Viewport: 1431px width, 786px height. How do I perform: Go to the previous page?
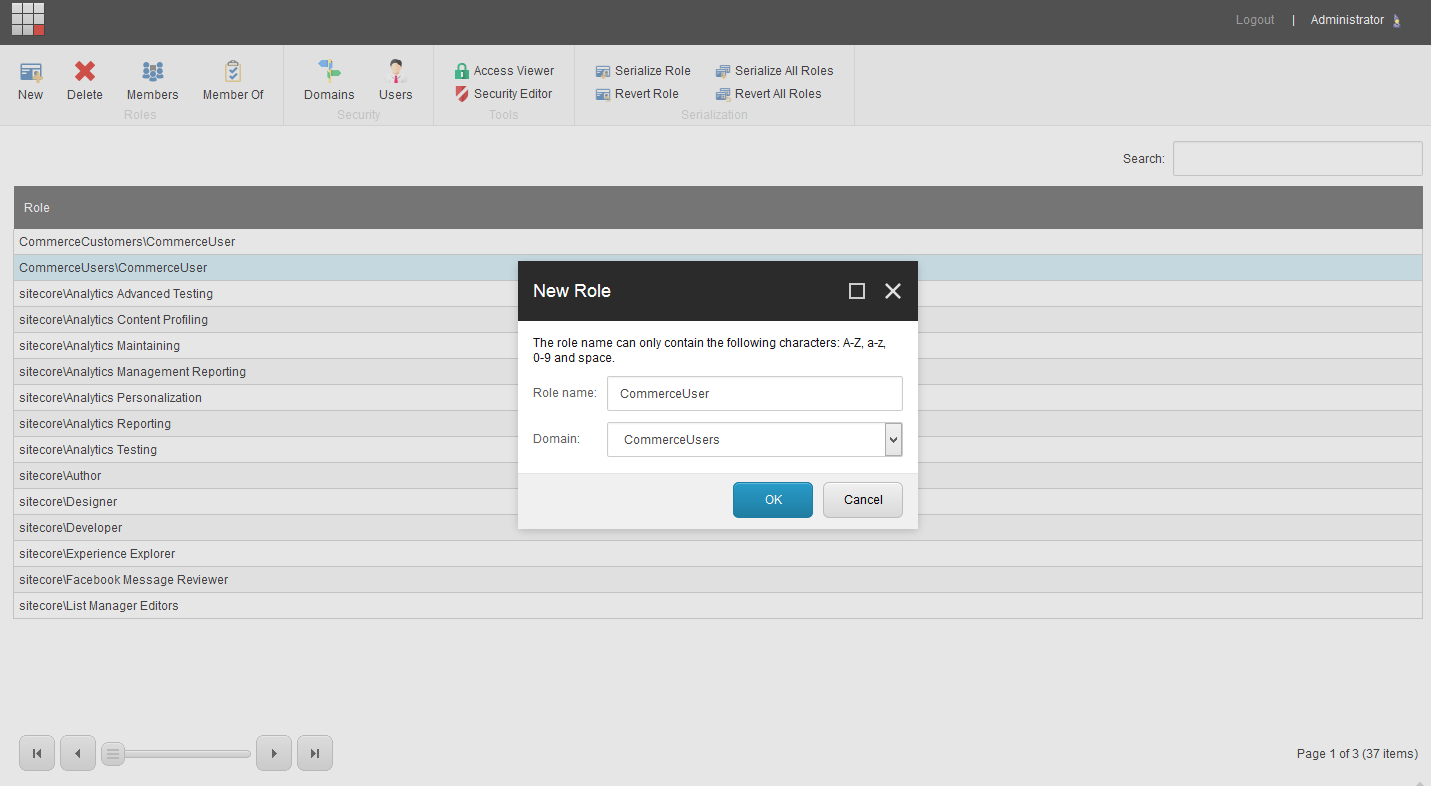[78, 753]
